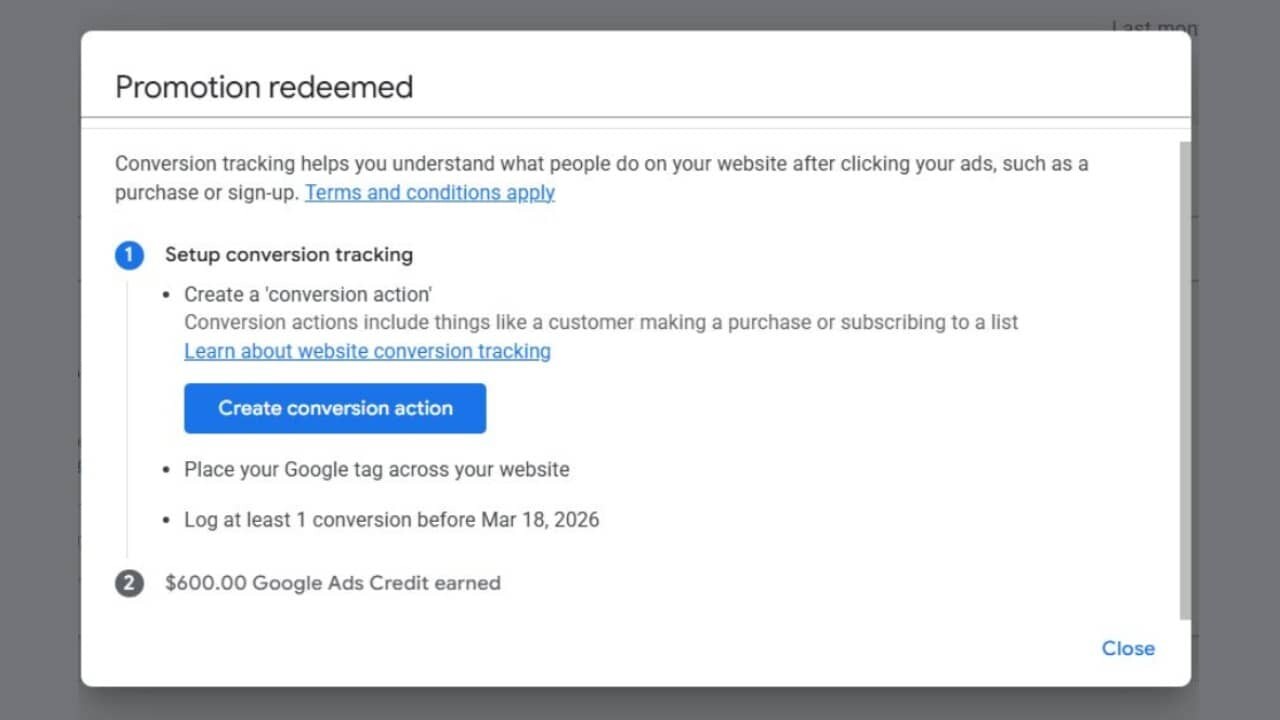Screen dimensions: 1280x720
Task: Close the Promotion redeemed dialog
Action: pyautogui.click(x=1127, y=648)
